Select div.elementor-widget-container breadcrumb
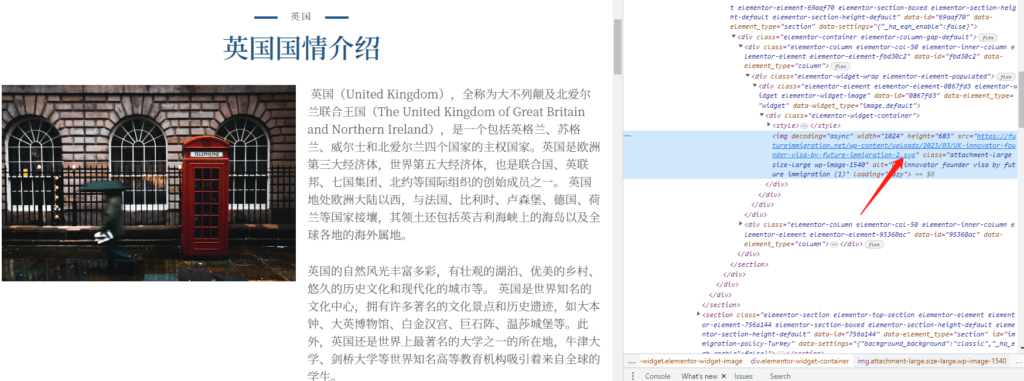This screenshot has width=1024, height=381. 800,361
